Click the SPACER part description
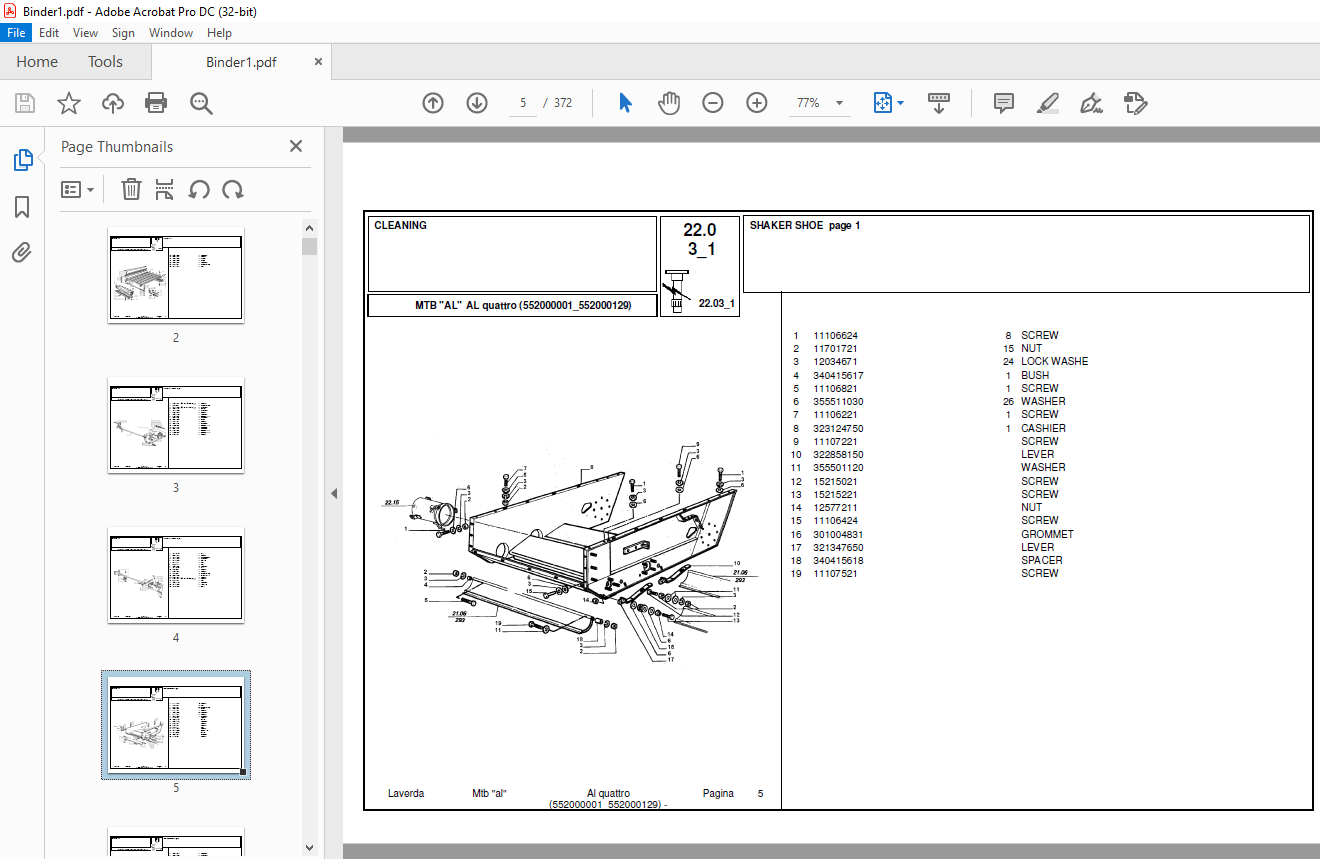The height and width of the screenshot is (859, 1320). [1042, 560]
